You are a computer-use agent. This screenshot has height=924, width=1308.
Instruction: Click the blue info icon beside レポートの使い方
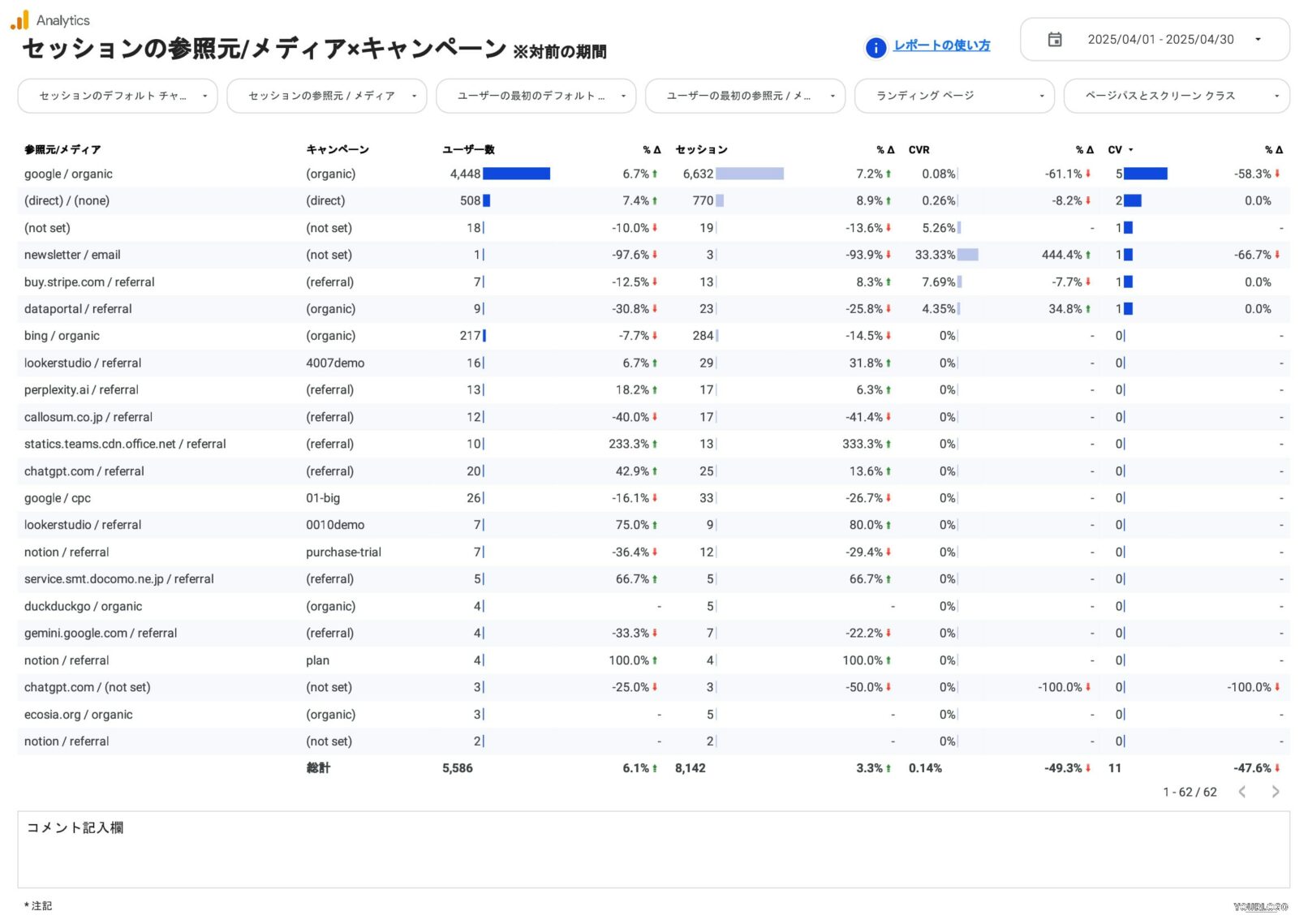pyautogui.click(x=876, y=48)
